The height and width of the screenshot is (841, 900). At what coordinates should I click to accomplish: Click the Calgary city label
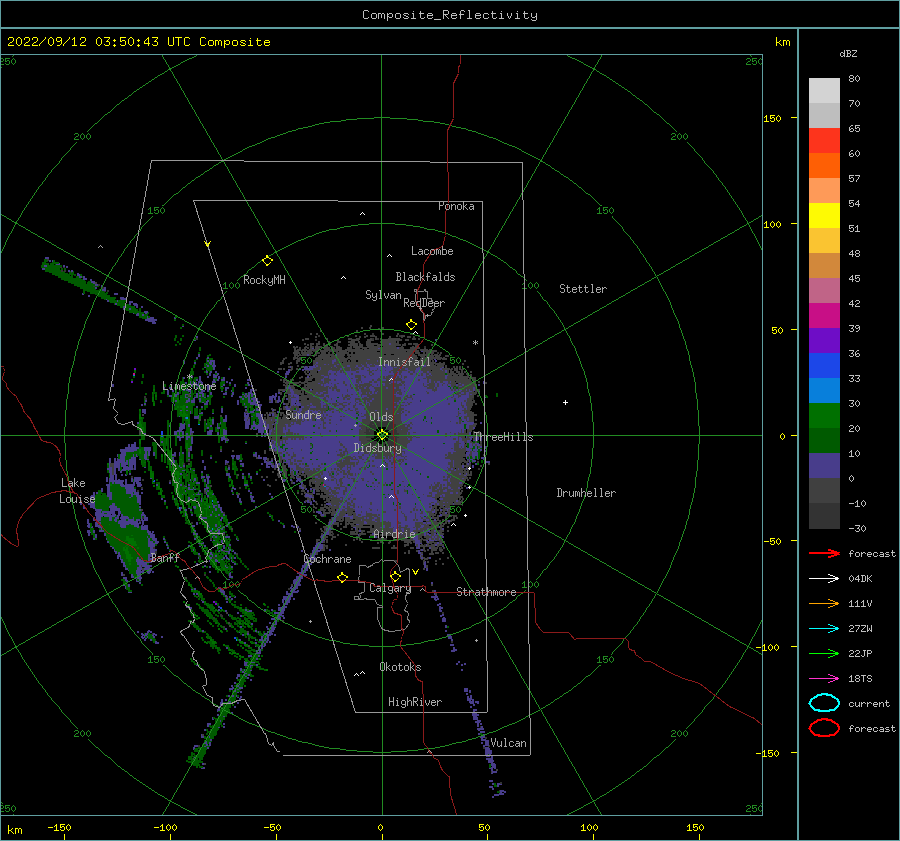click(x=390, y=588)
